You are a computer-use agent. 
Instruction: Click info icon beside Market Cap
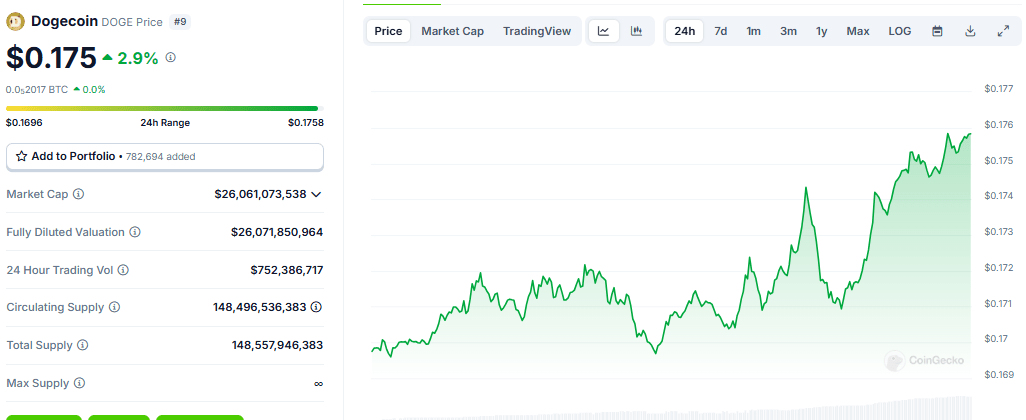[79, 194]
